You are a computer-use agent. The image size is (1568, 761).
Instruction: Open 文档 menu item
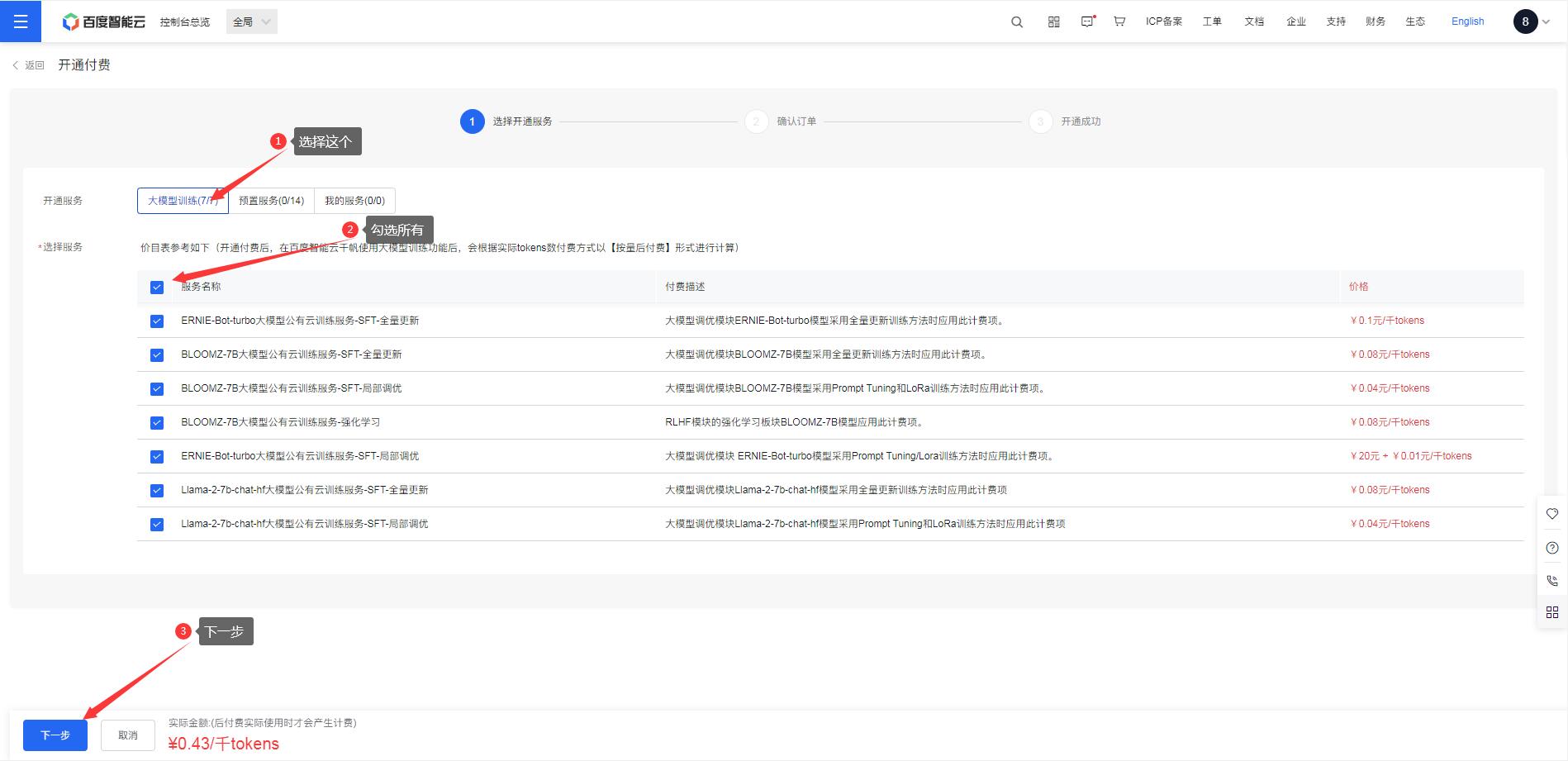click(x=1254, y=21)
